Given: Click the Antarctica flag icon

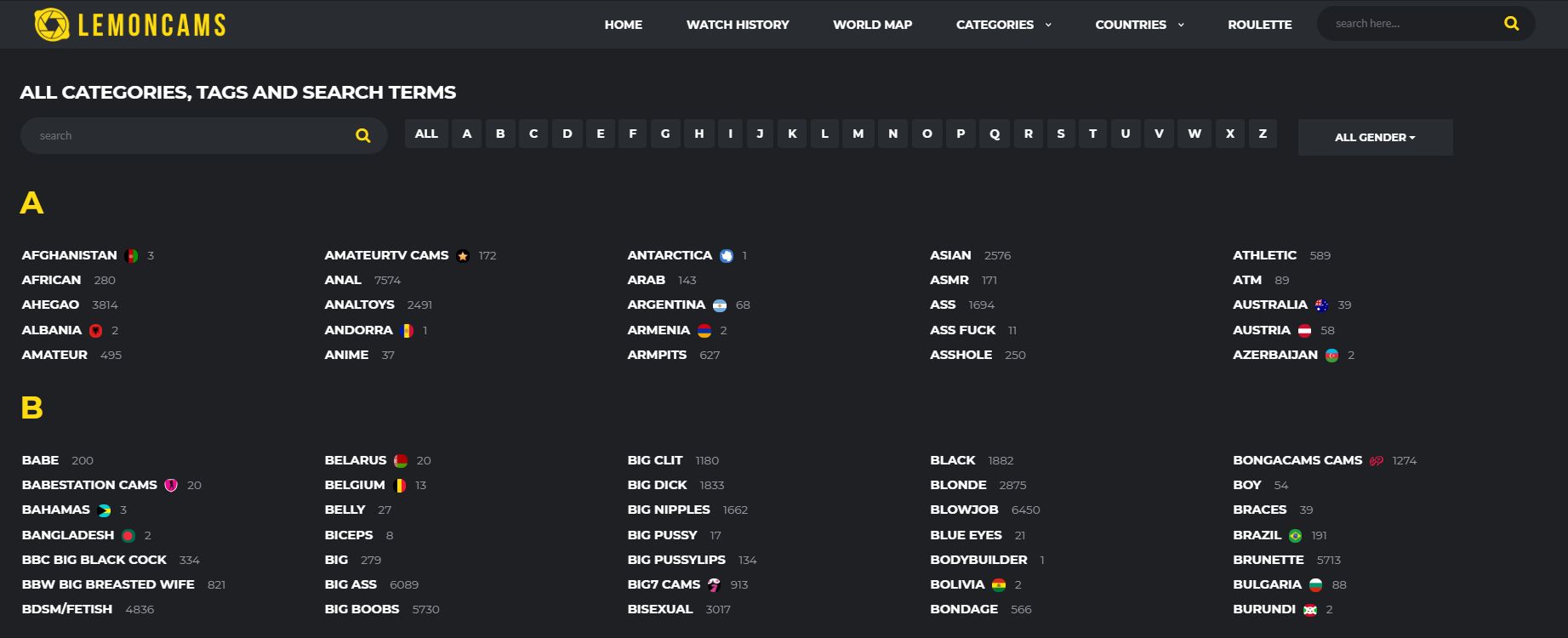Looking at the screenshot, I should coord(727,256).
